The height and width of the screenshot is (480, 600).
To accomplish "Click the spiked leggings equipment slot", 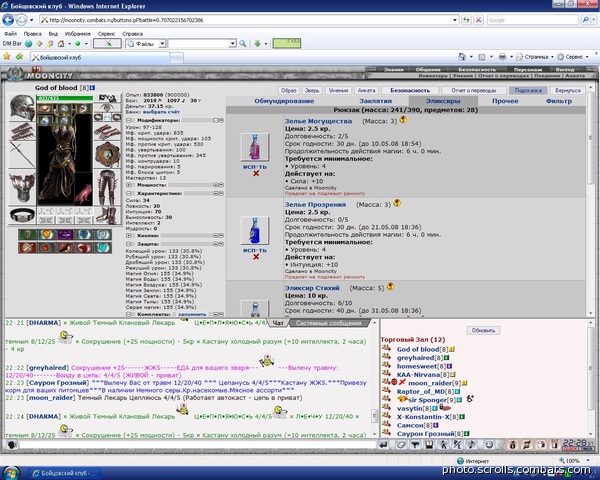I will [x=107, y=188].
